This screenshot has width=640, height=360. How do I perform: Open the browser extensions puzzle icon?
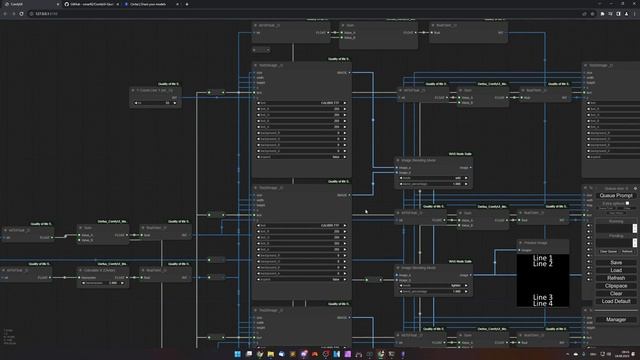click(x=602, y=13)
